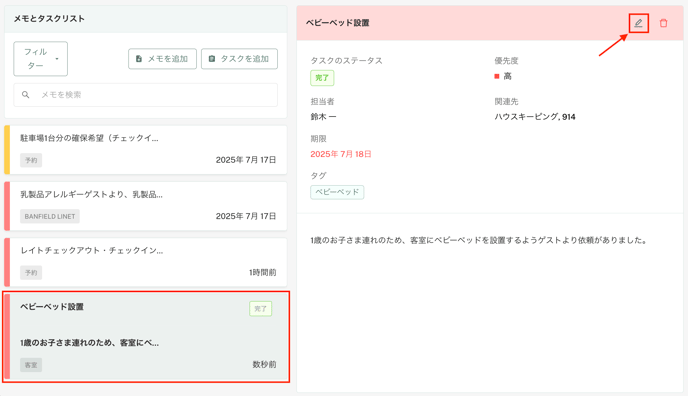Click the pencil edit icon for ベビーベッド設置
Viewport: 688px width, 396px height.
[x=638, y=23]
